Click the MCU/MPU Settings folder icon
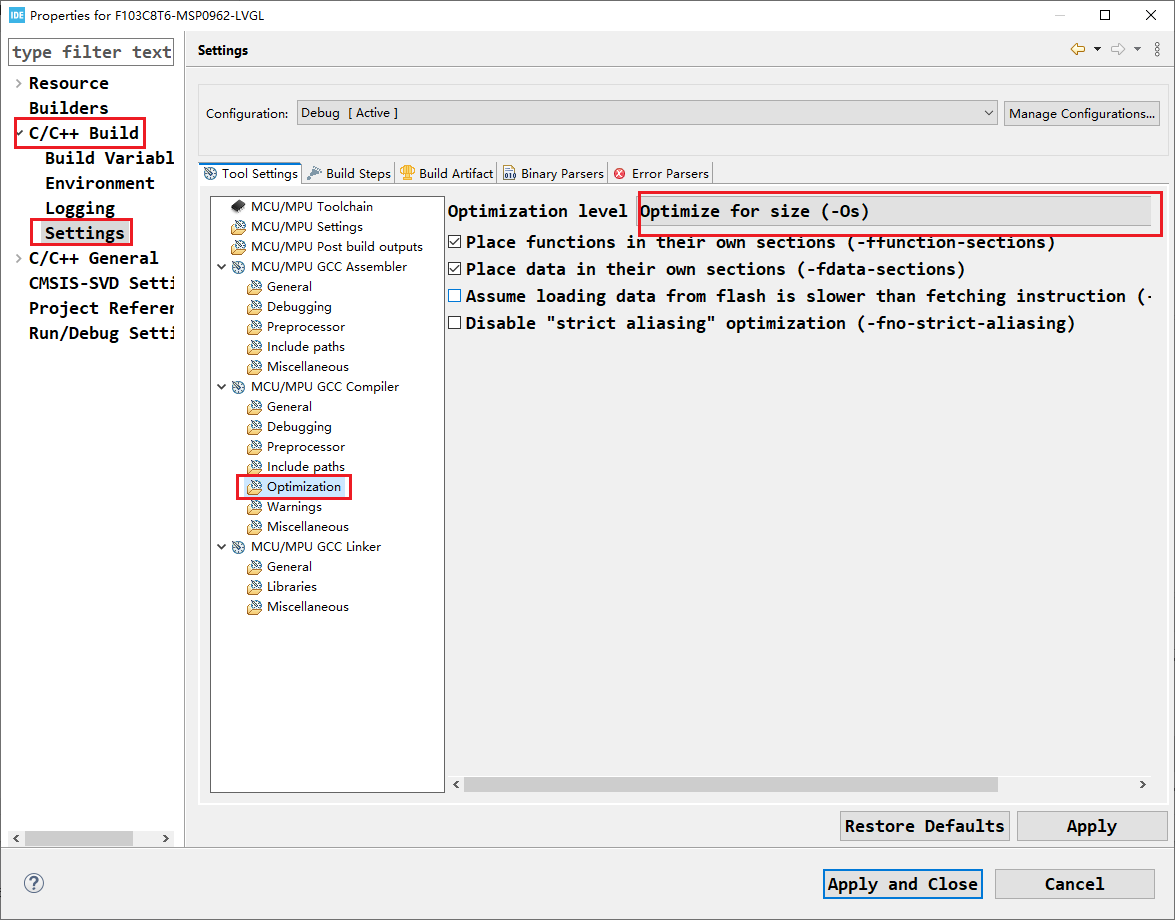This screenshot has width=1175, height=920. click(x=238, y=226)
